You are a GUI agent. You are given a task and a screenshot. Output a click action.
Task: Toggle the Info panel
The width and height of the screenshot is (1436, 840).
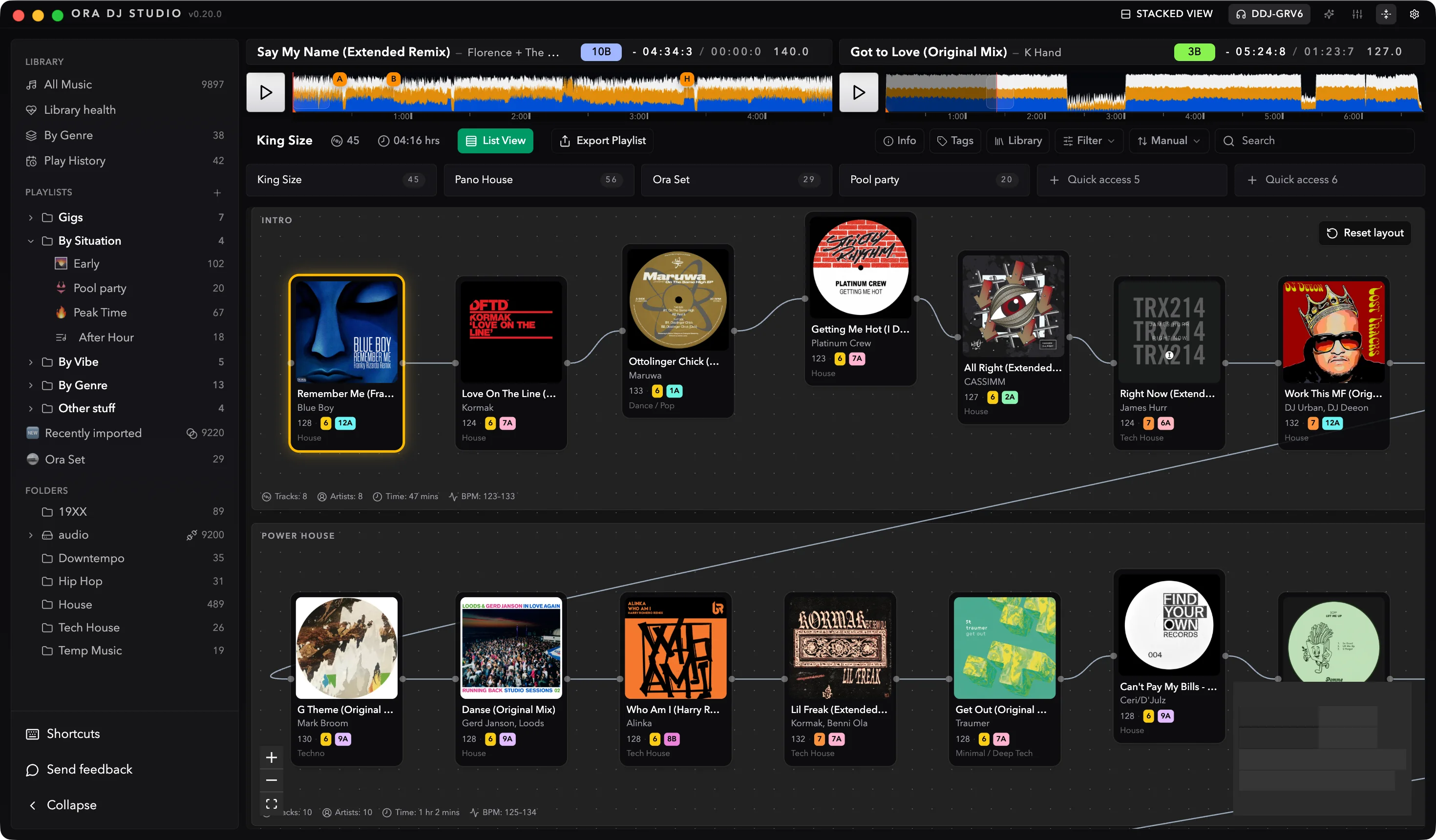pyautogui.click(x=899, y=141)
